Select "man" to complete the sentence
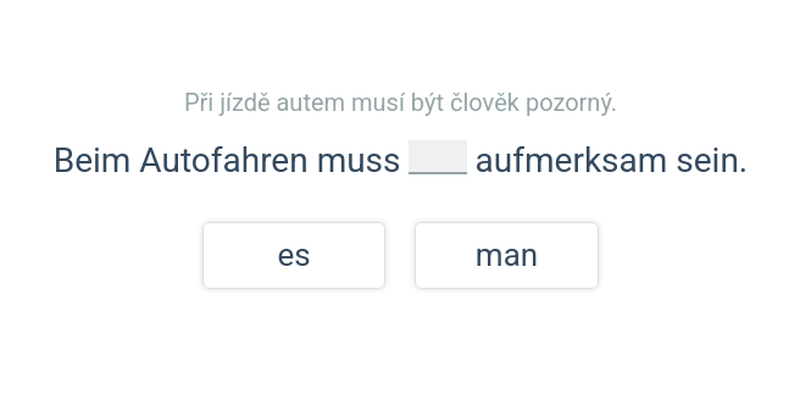800x400 pixels. click(506, 256)
